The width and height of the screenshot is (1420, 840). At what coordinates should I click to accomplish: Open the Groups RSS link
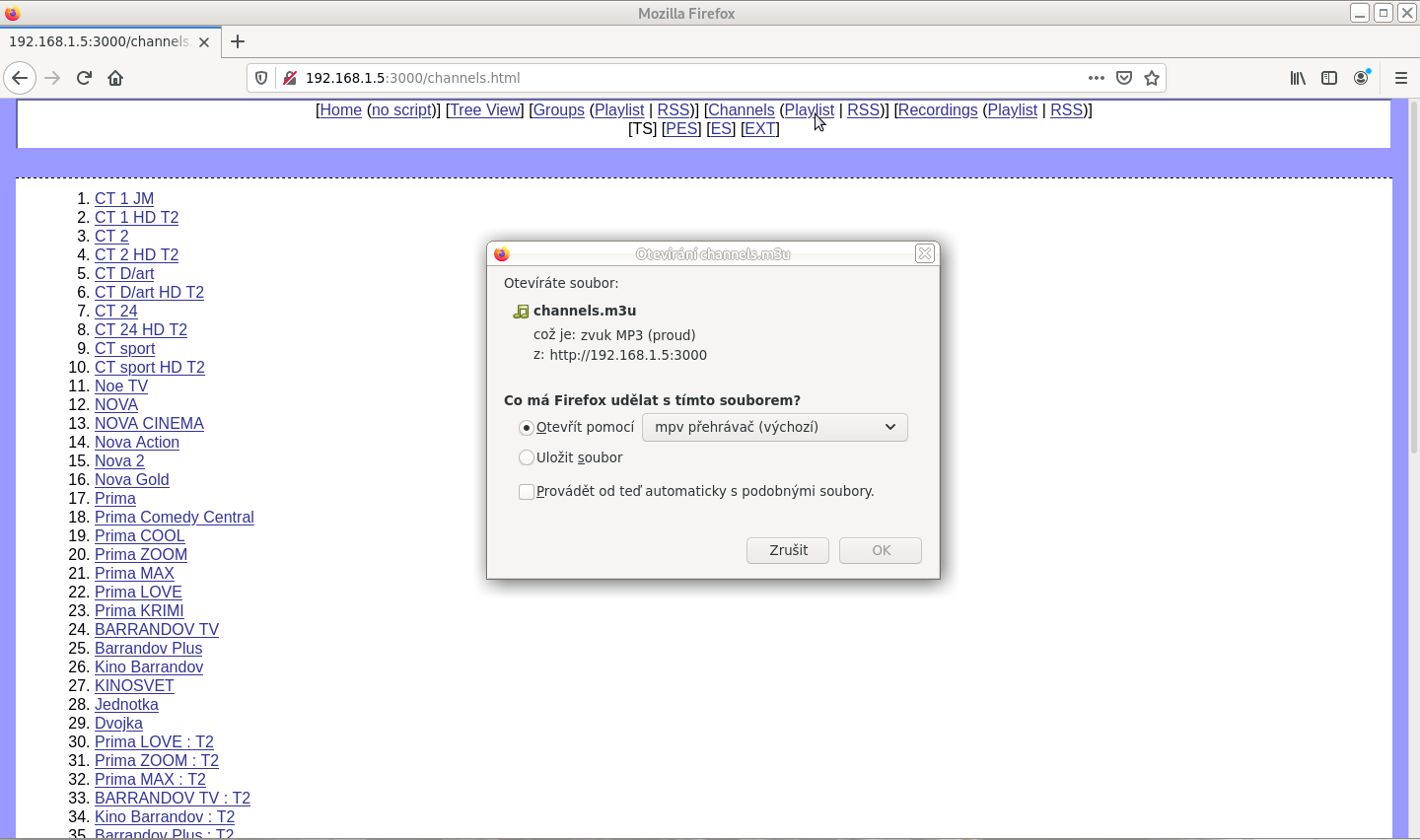[x=674, y=110]
